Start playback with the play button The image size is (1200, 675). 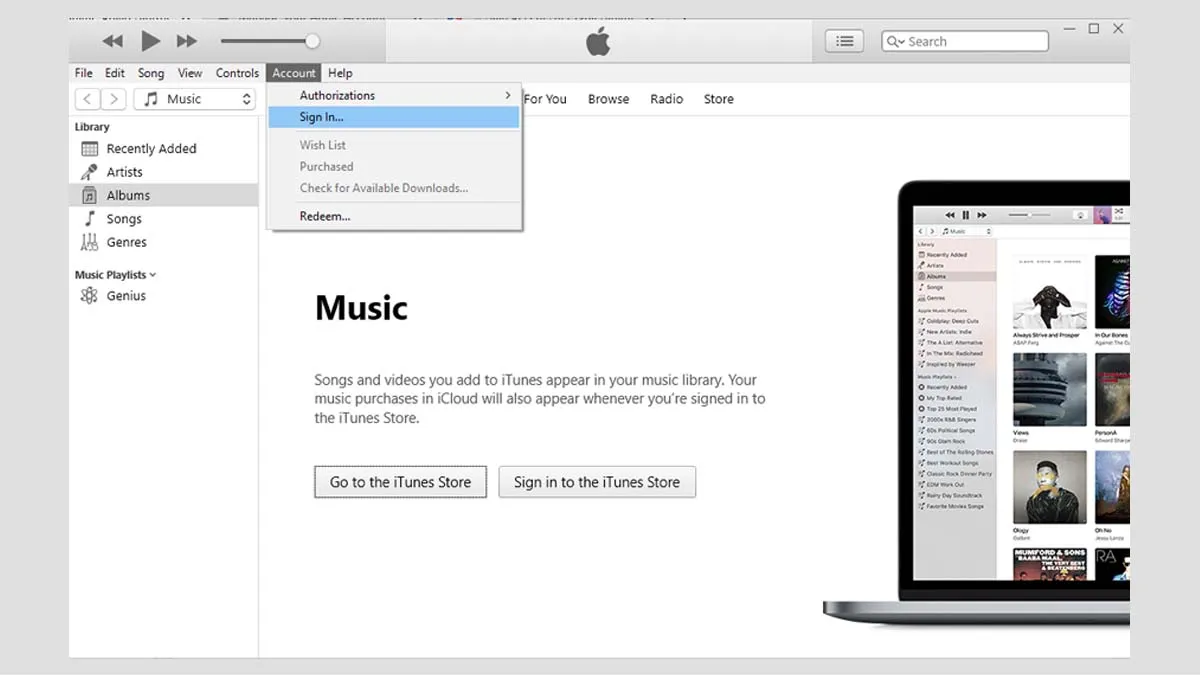150,41
